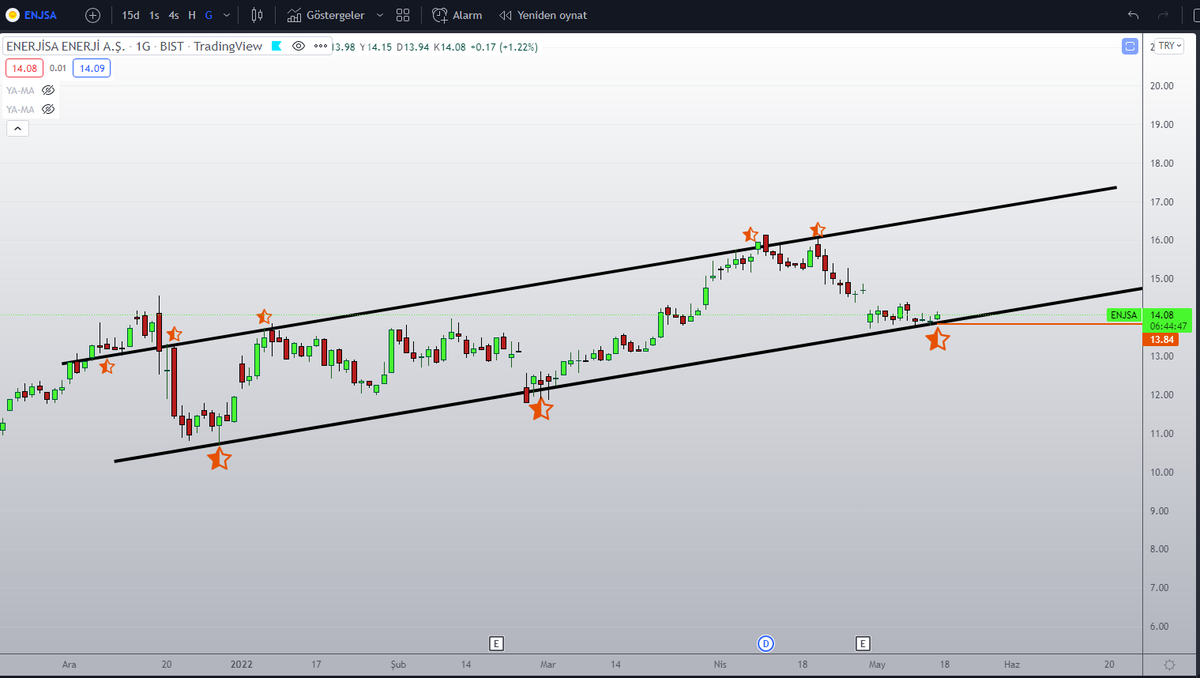This screenshot has height=678, width=1200.
Task: Open the Göstergeler indicators dialog
Action: pos(326,15)
